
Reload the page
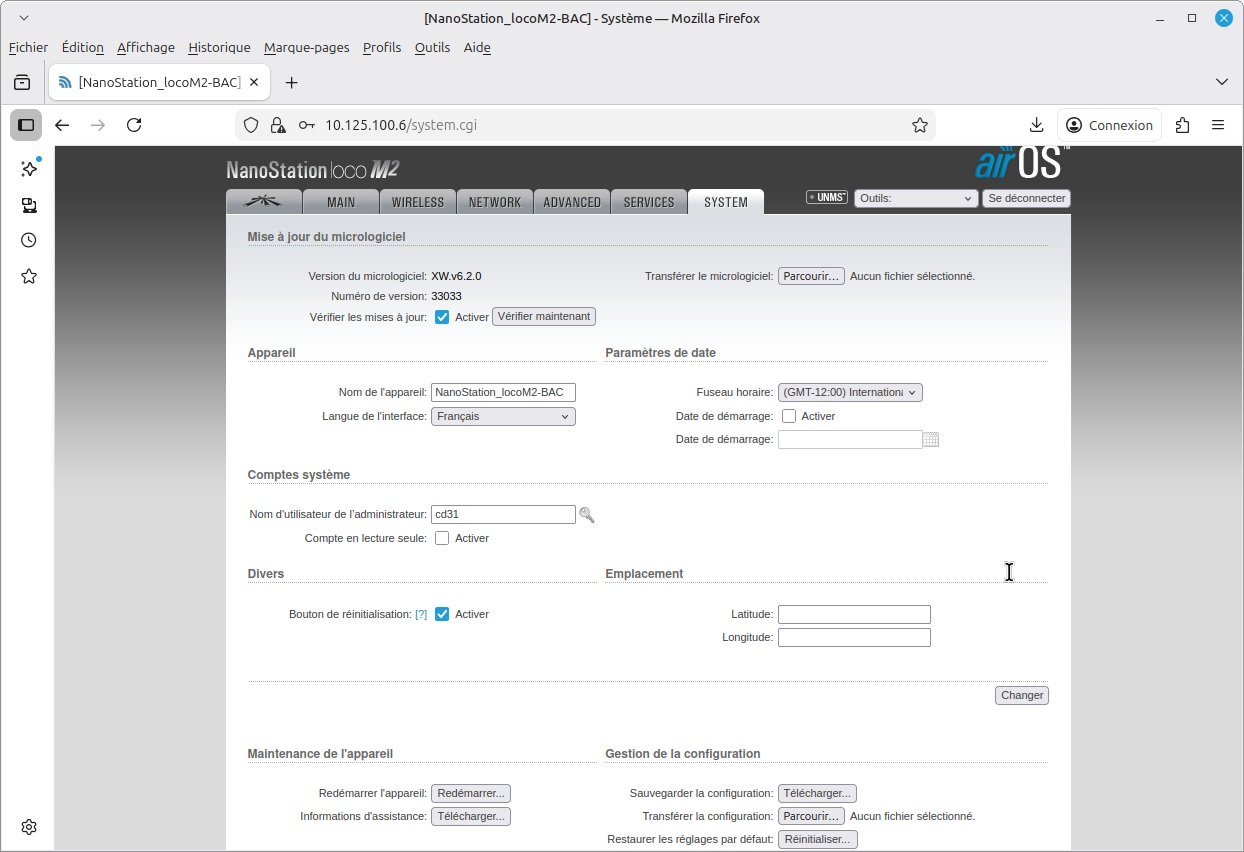(x=134, y=125)
